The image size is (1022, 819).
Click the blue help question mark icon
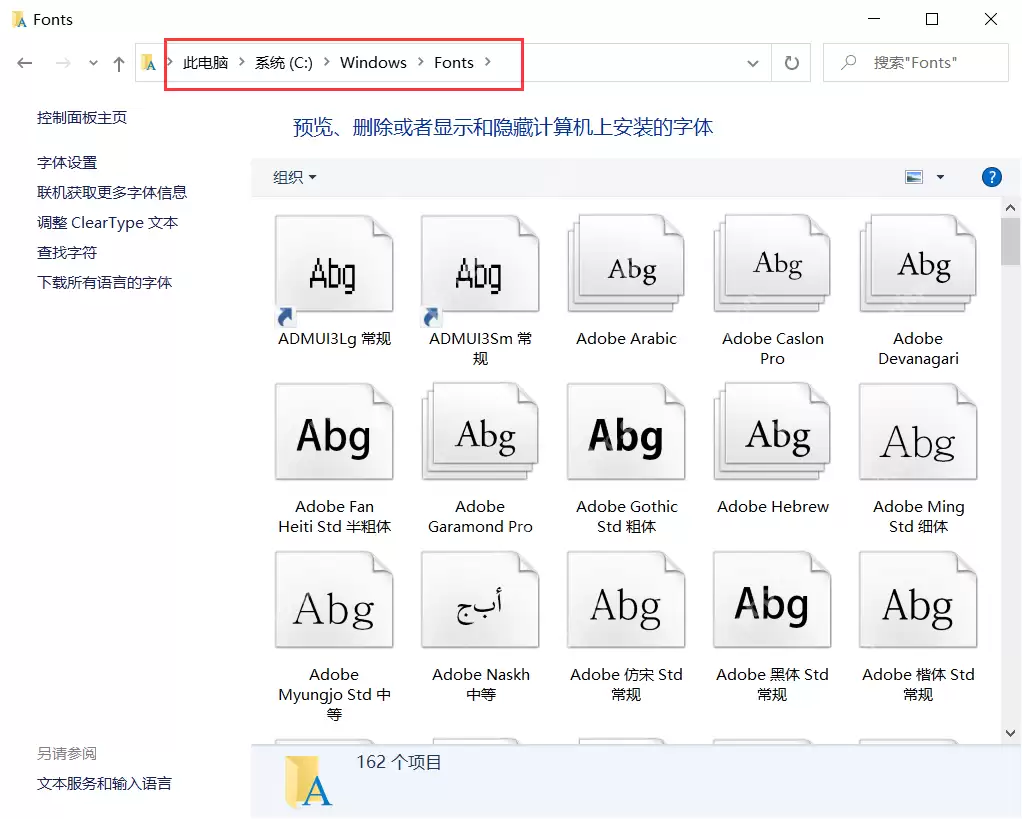coord(991,177)
